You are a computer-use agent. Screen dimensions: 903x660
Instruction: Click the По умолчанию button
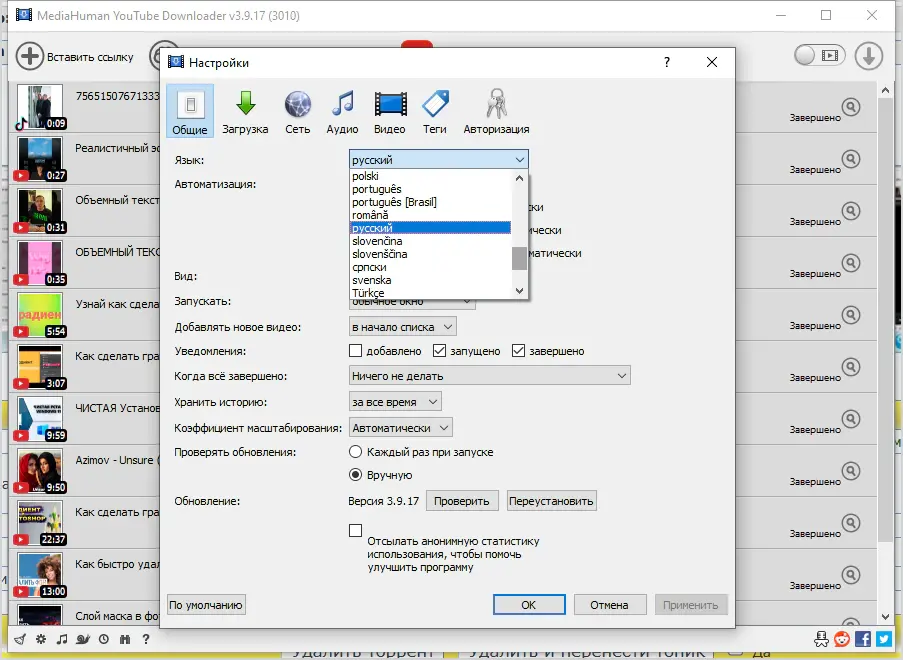[x=206, y=605]
